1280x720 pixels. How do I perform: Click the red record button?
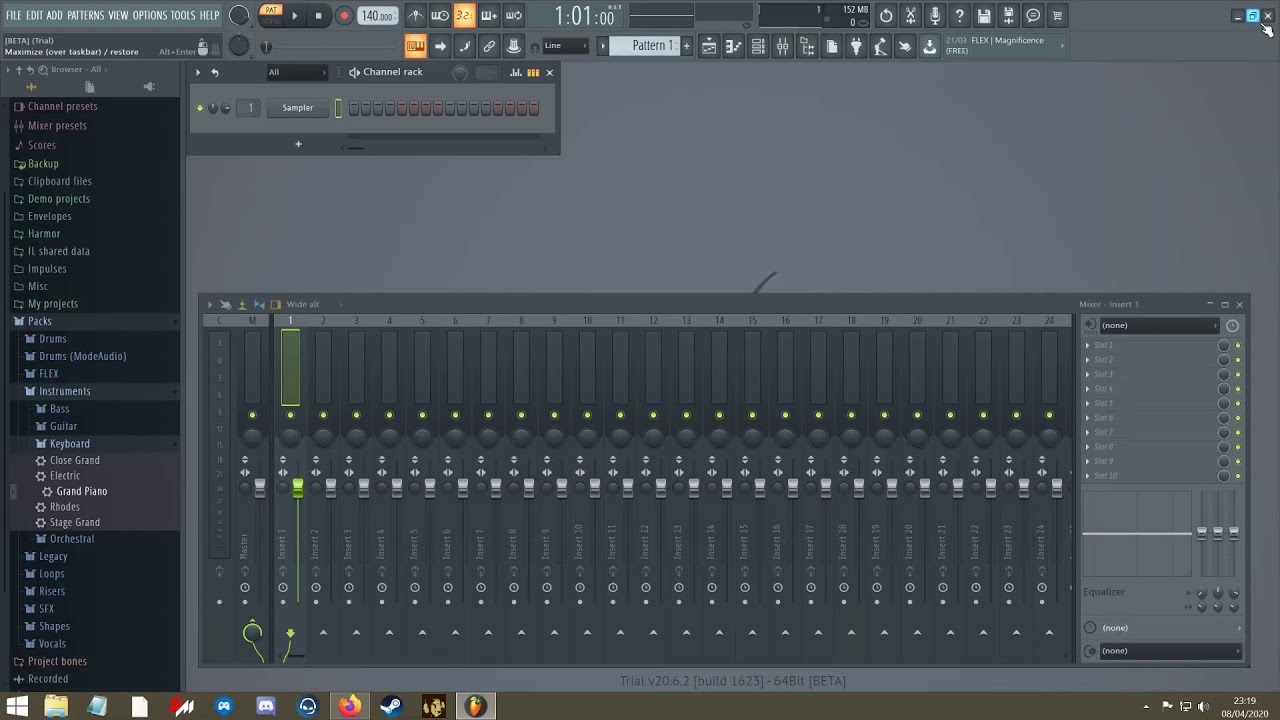click(344, 15)
